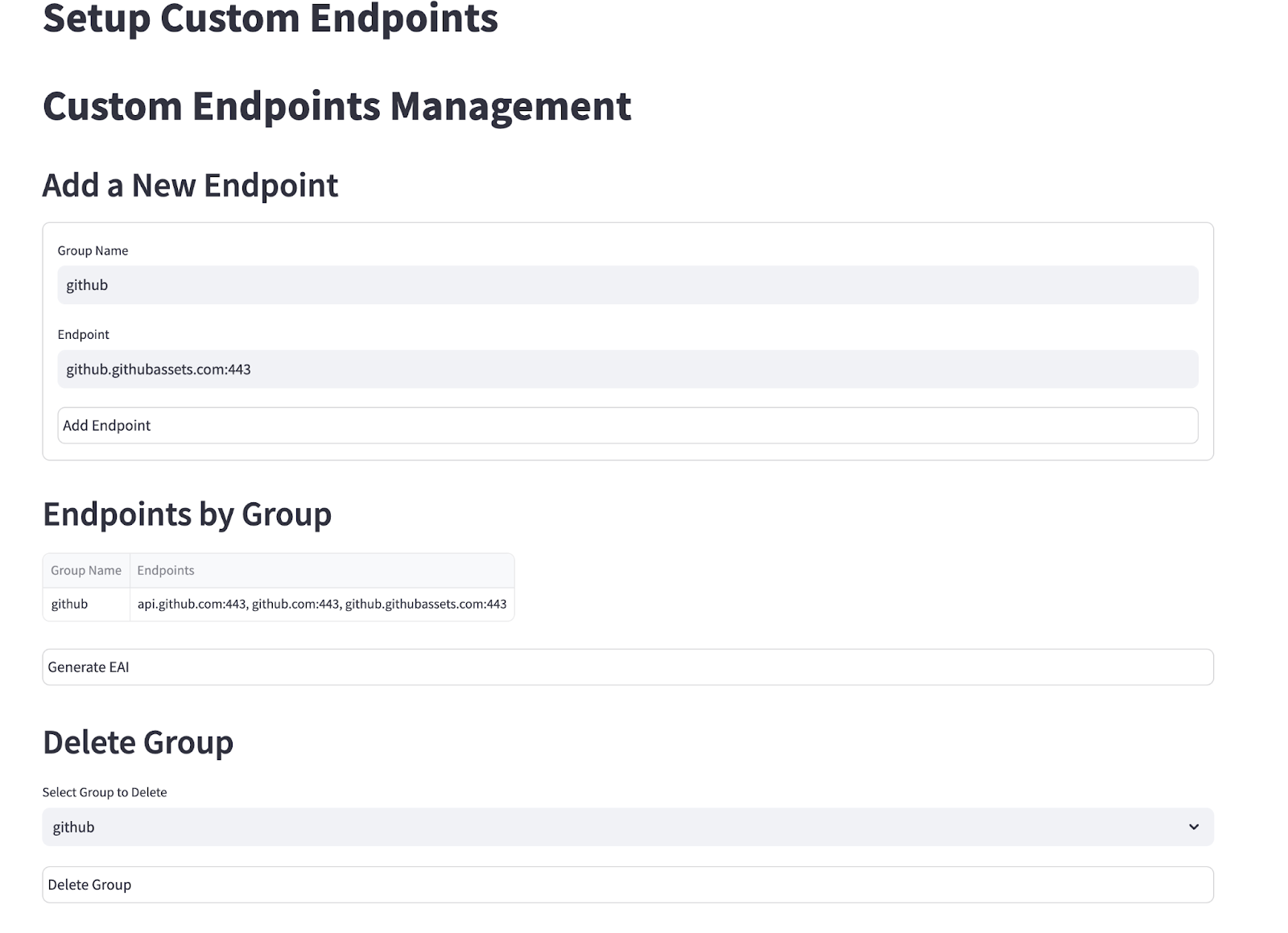This screenshot has height=933, width=1288.
Task: Click the Endpoints column header
Action: (x=166, y=570)
